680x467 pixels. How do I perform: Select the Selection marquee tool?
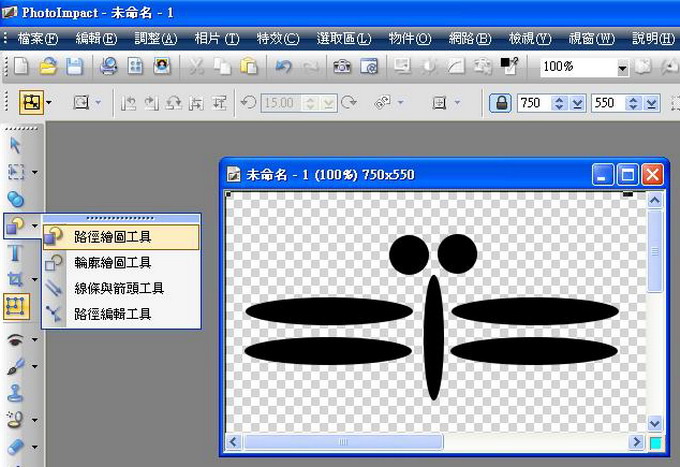coord(16,172)
